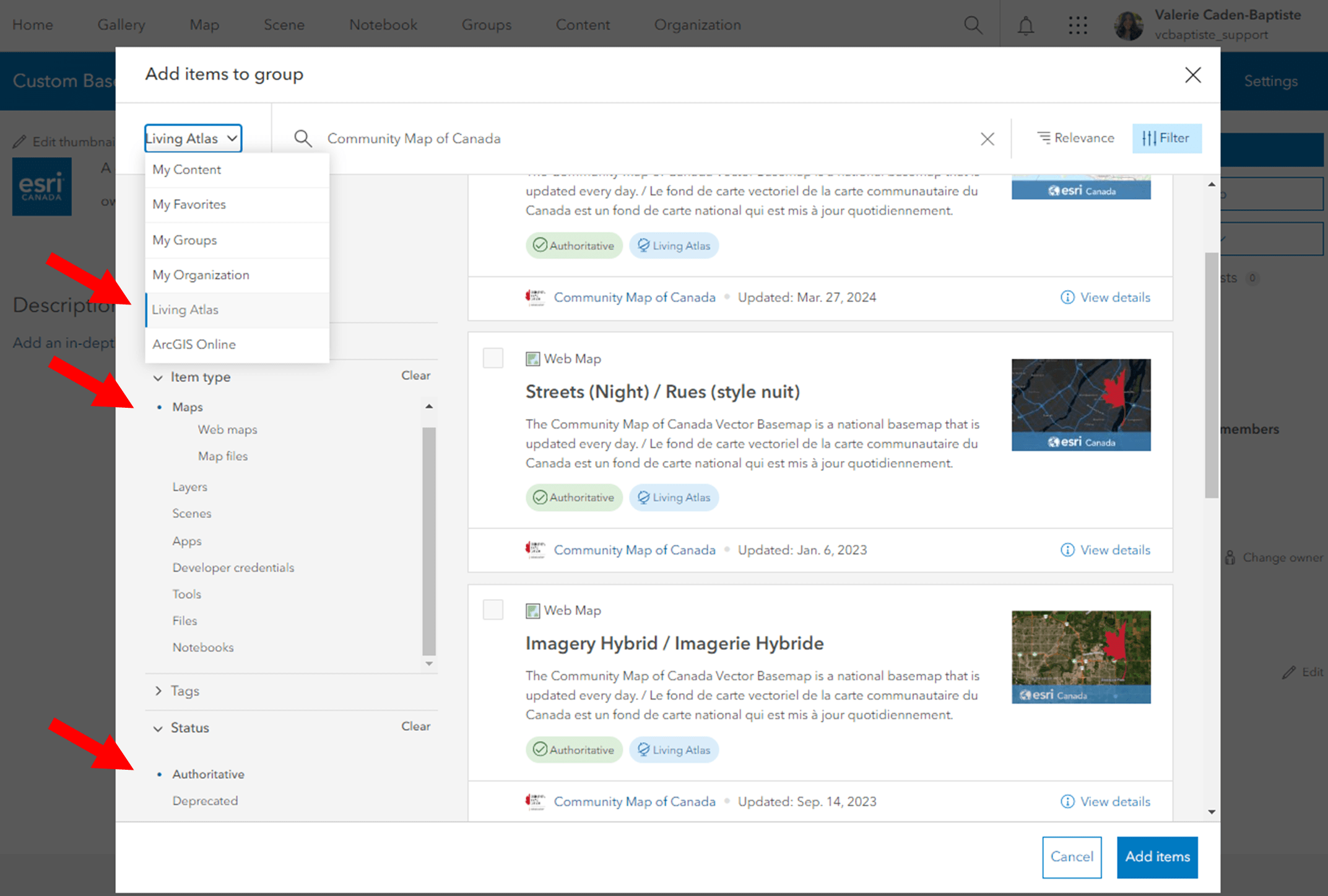Image resolution: width=1328 pixels, height=896 pixels.
Task: Open Imagery Hybrid / Imagerie Hybride title
Action: point(674,644)
